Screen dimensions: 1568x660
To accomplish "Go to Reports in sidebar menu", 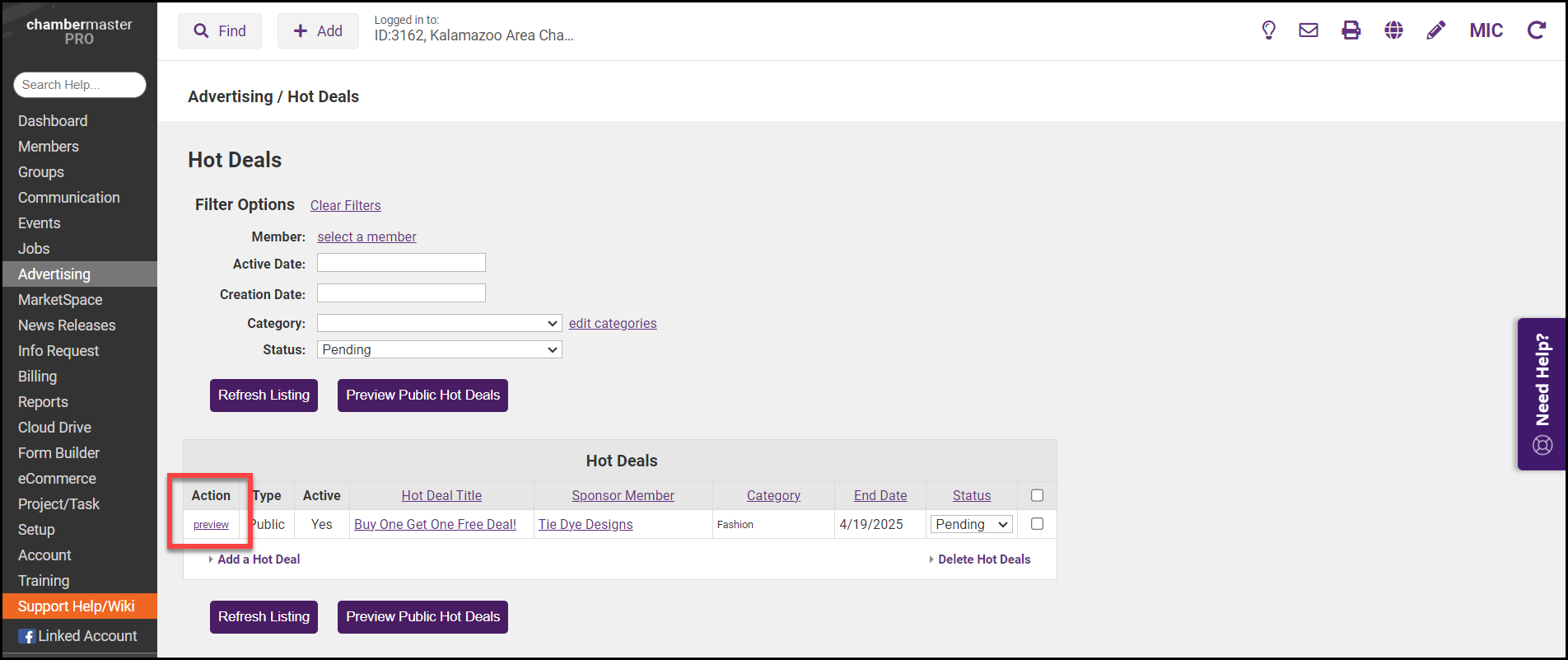I will tap(43, 402).
